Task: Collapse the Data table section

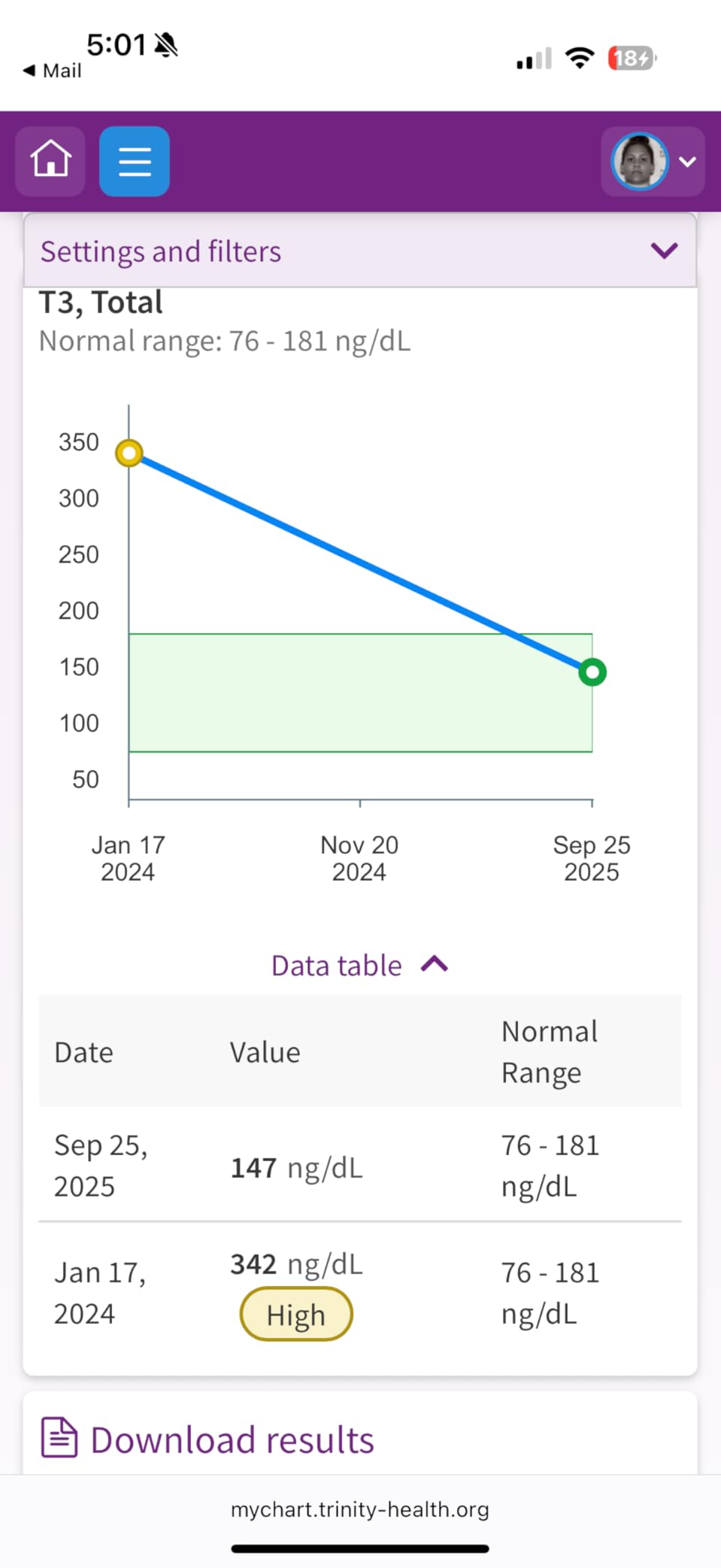Action: pos(337,966)
